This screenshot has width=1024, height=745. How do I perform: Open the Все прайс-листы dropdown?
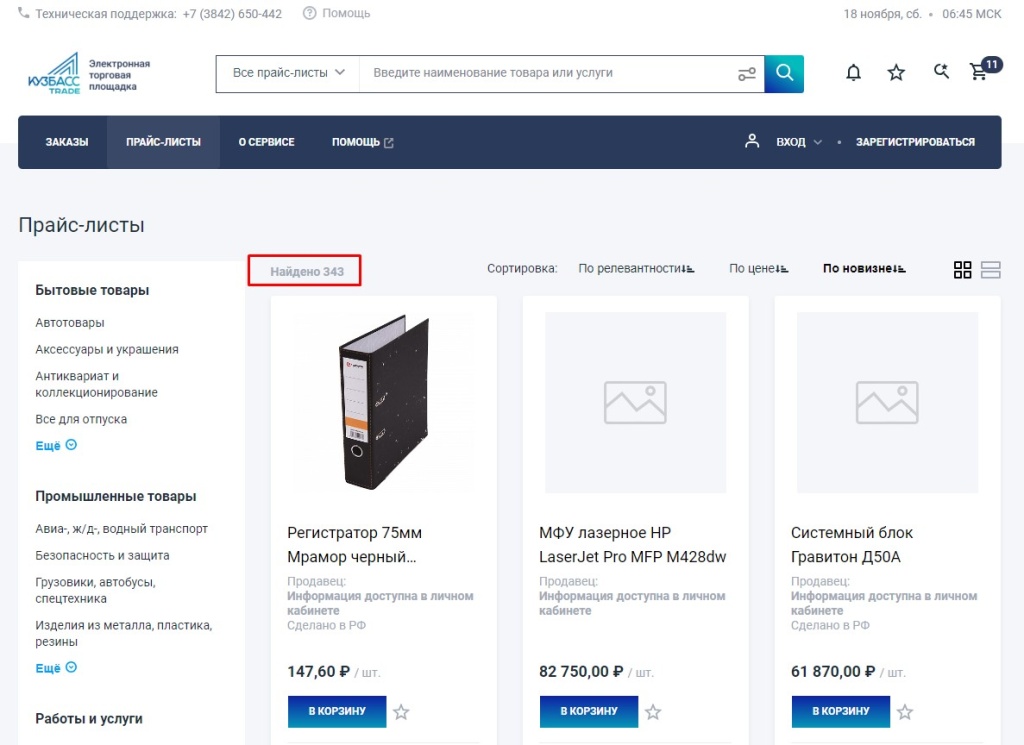point(288,73)
